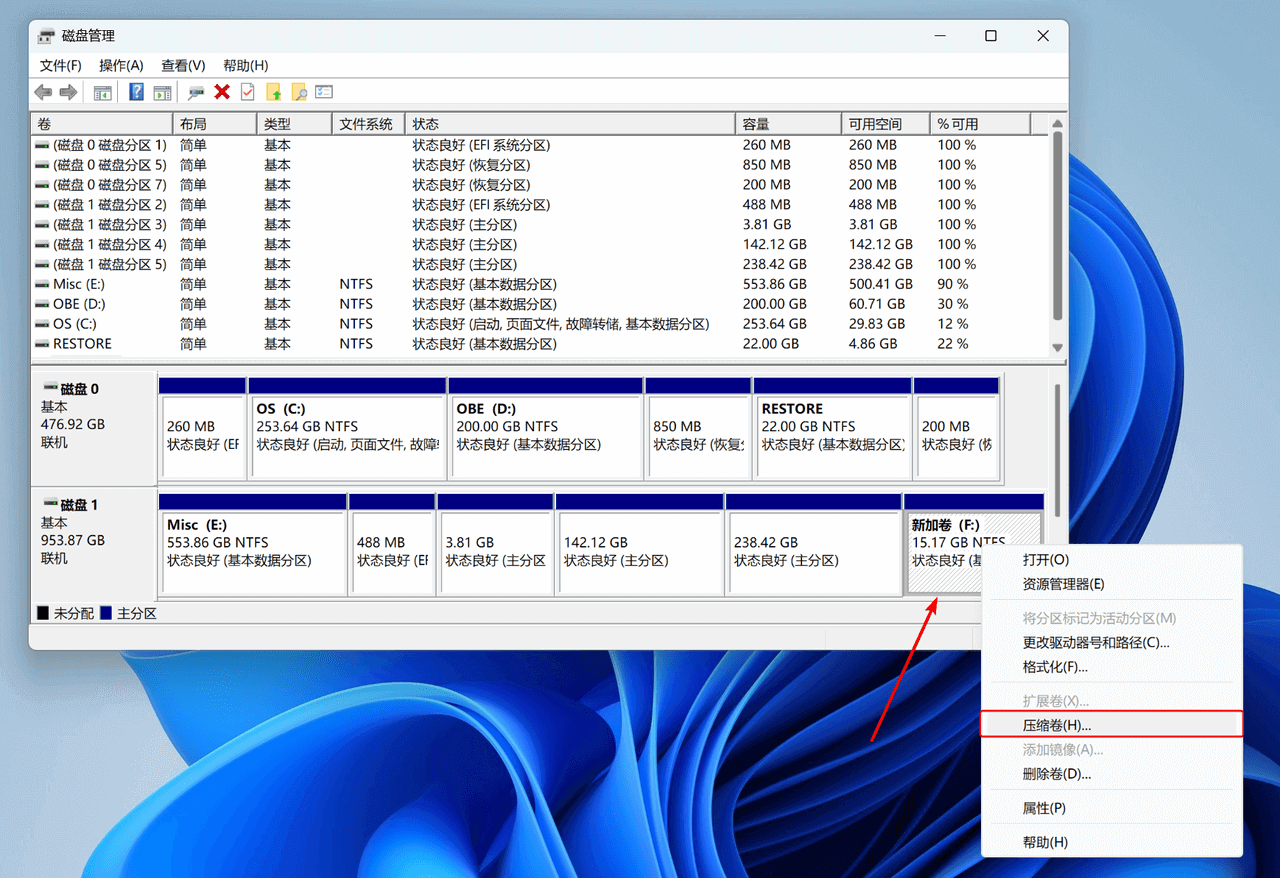Click the red X delete toolbar icon
Screen dimensions: 1280x878
[x=222, y=92]
